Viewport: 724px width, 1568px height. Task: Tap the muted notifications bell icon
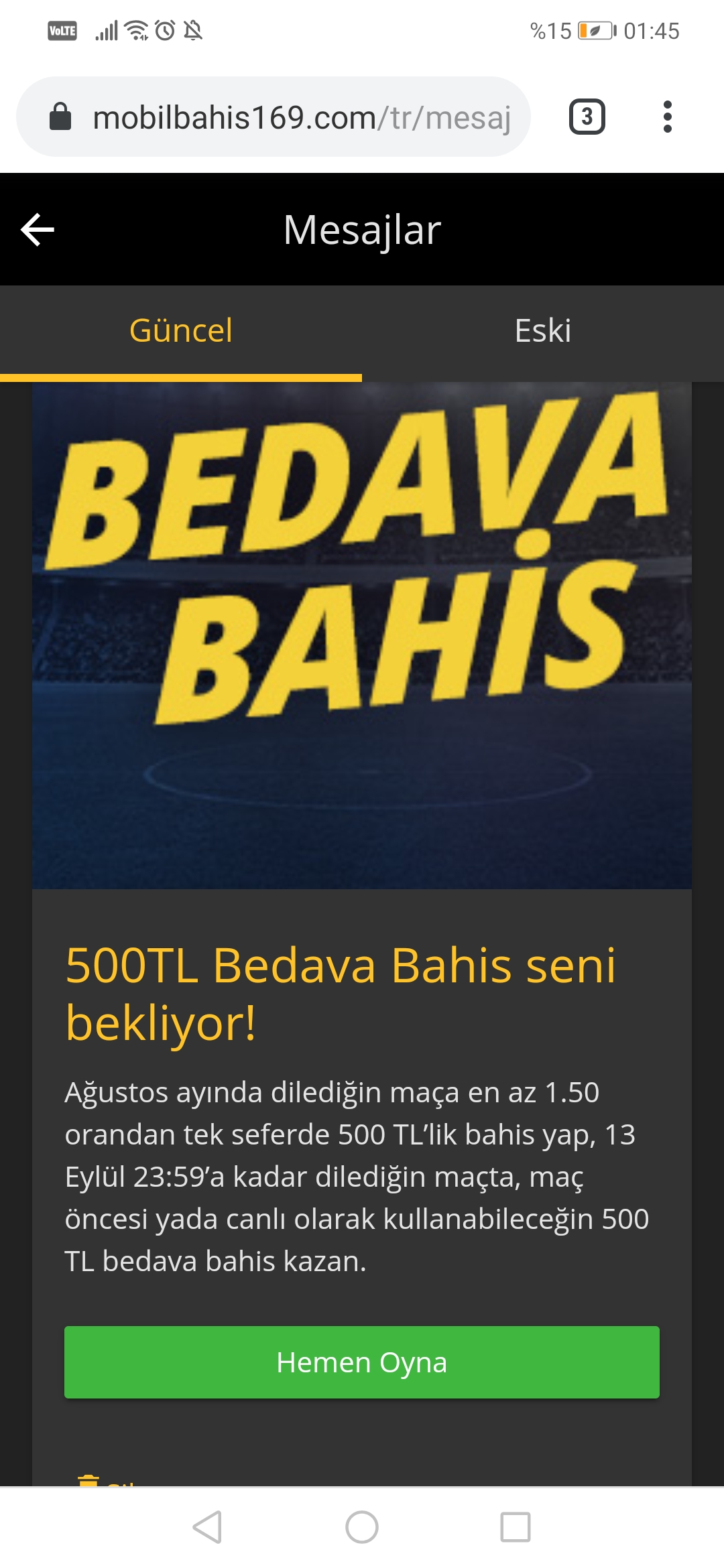(193, 31)
